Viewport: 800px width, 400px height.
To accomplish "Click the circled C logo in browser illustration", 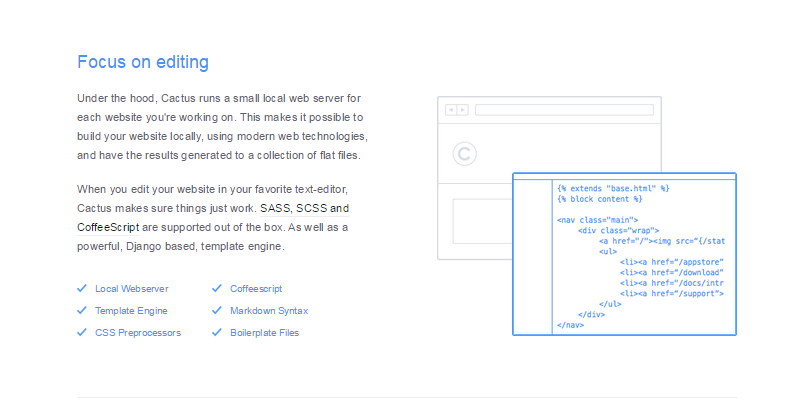I will 464,153.
